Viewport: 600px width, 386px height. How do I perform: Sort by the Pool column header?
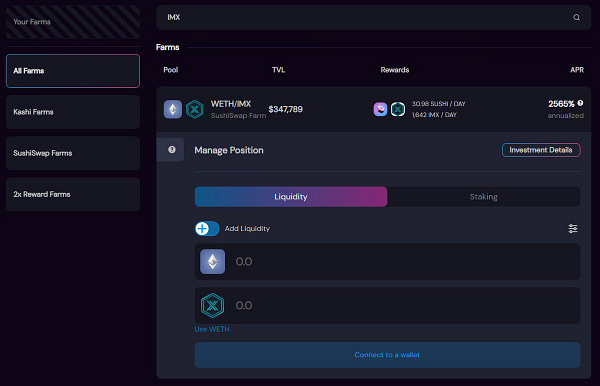[x=171, y=70]
